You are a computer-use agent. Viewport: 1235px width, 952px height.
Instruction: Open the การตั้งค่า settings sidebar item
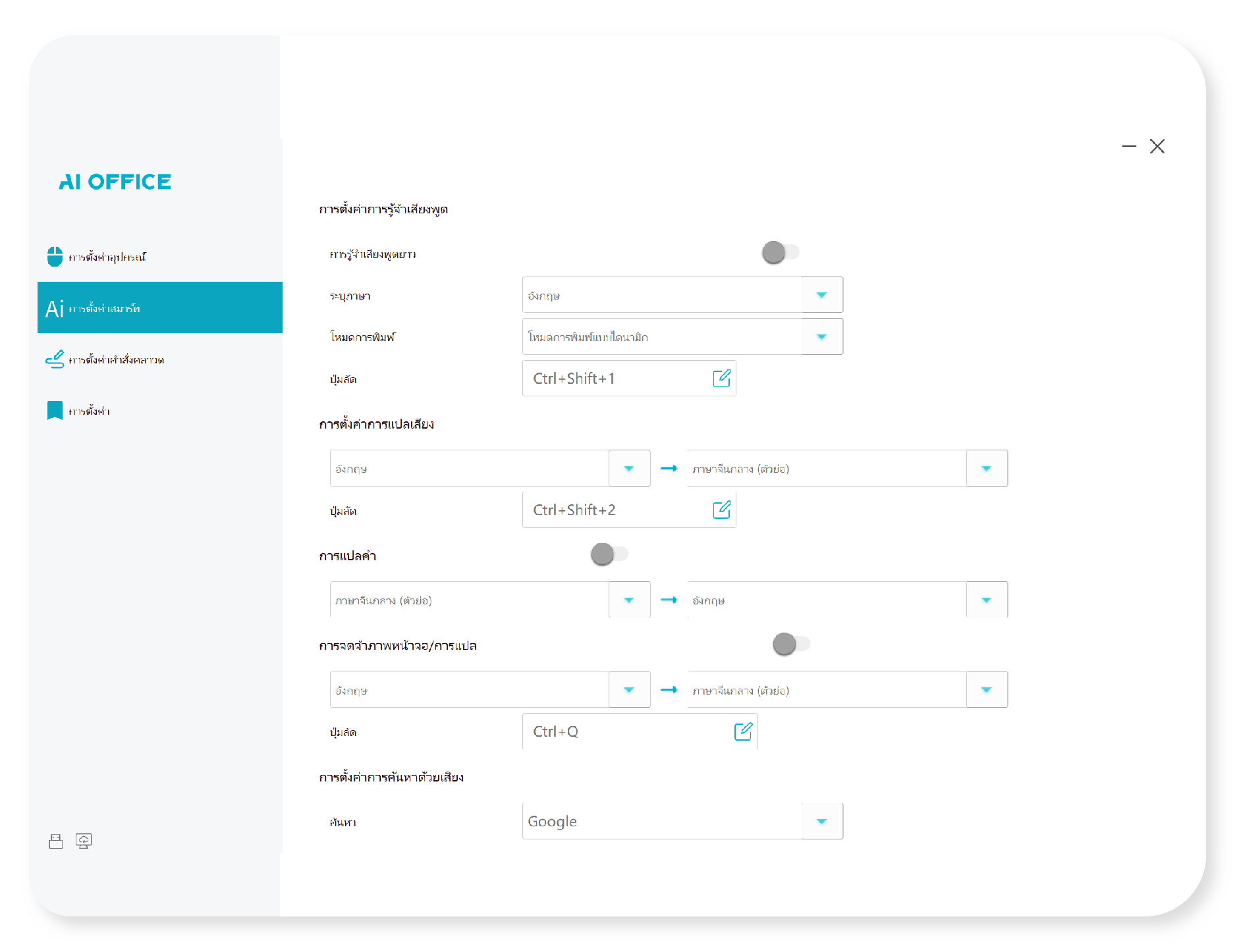point(90,411)
